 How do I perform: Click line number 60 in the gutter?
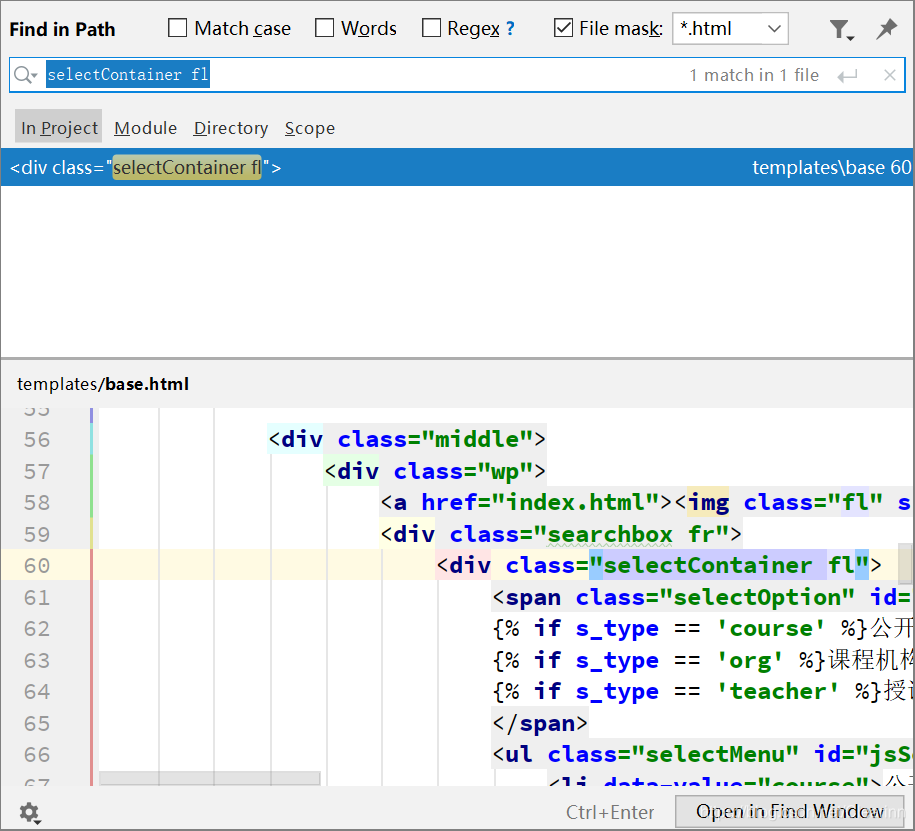37,565
